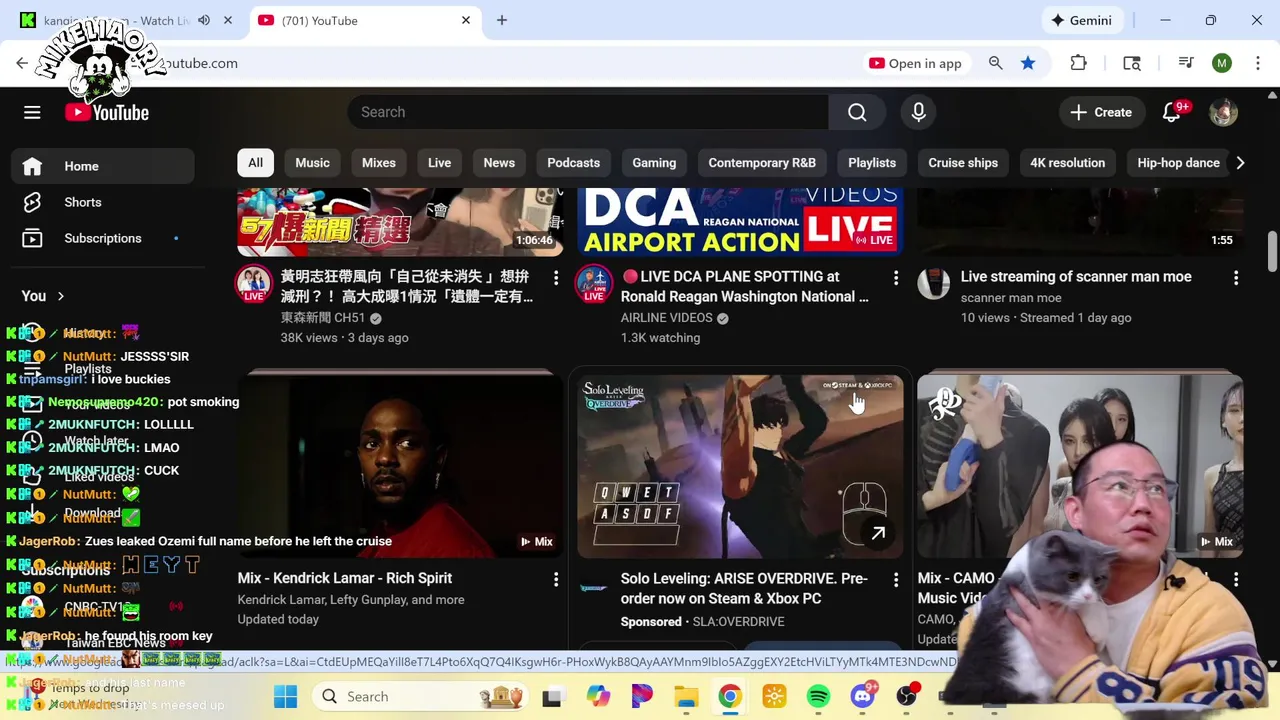Open the Solo Leveling ad thumbnail
The height and width of the screenshot is (720, 1280).
click(x=740, y=464)
